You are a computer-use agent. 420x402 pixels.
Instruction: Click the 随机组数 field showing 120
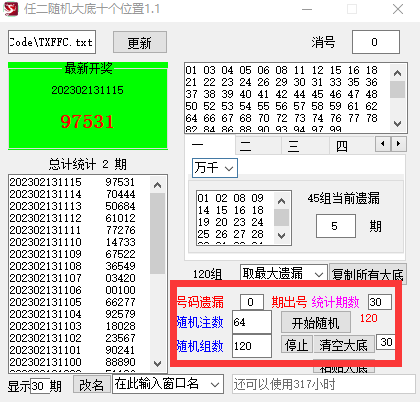[x=252, y=346]
